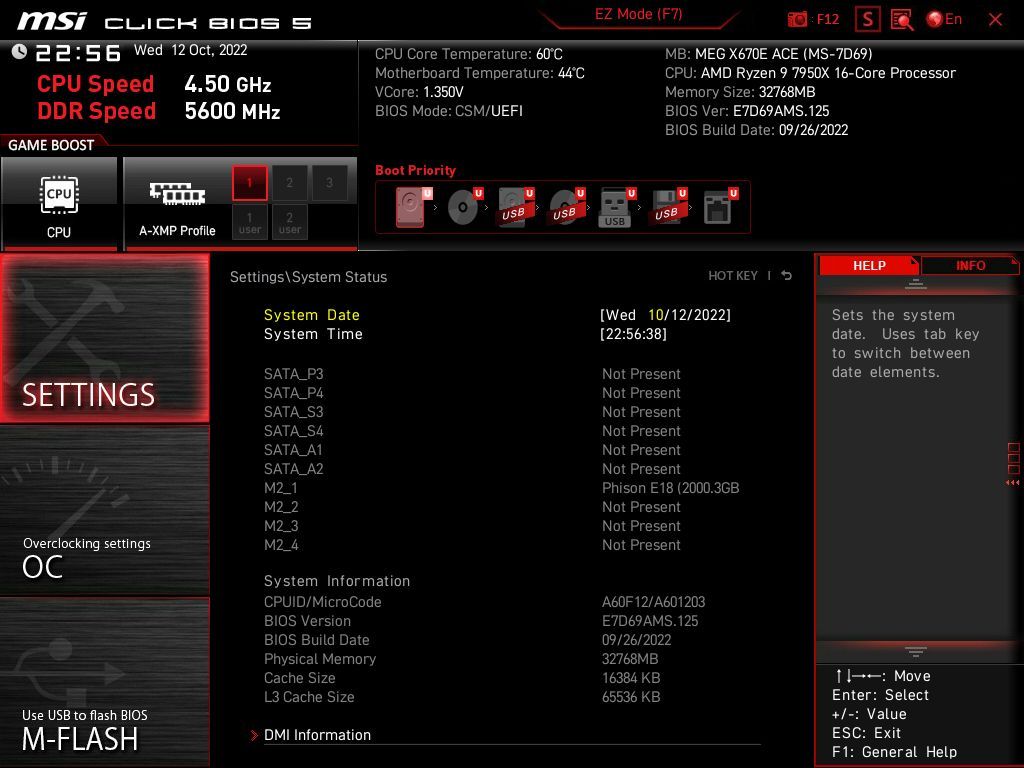This screenshot has width=1024, height=768.
Task: Select the SATA_A2 row
Action: click(x=472, y=469)
